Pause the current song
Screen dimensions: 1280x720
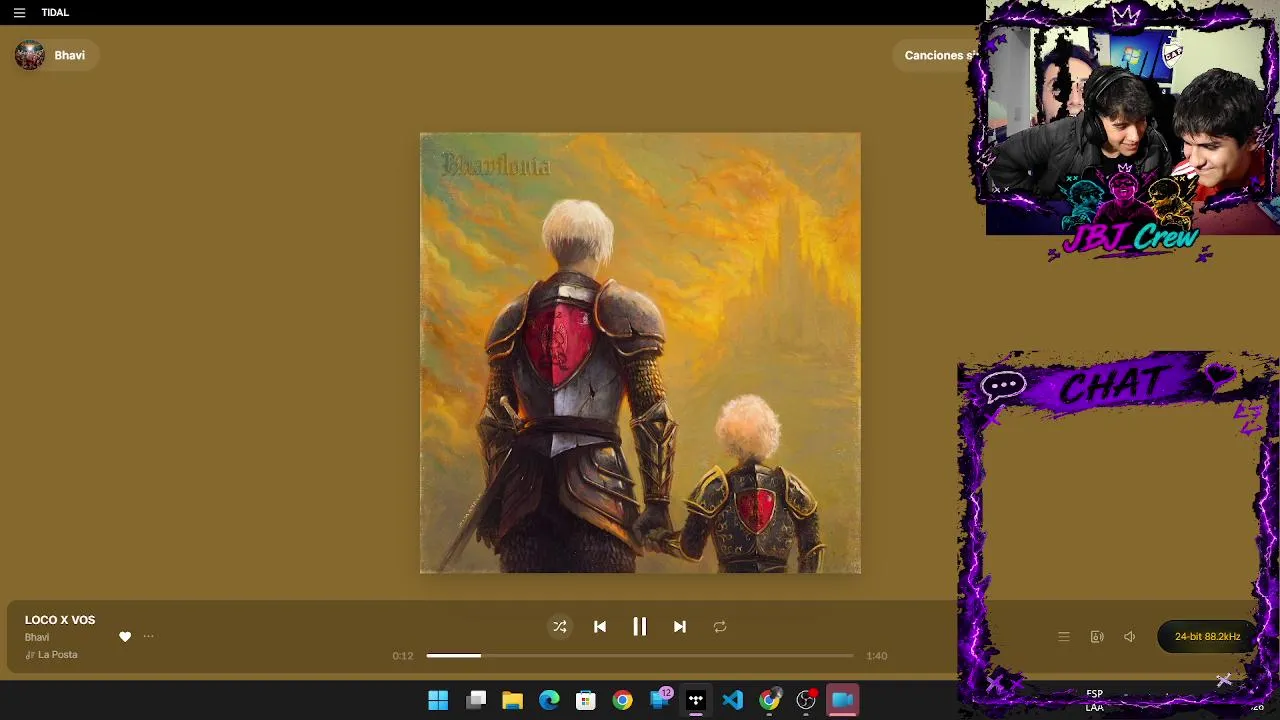640,627
